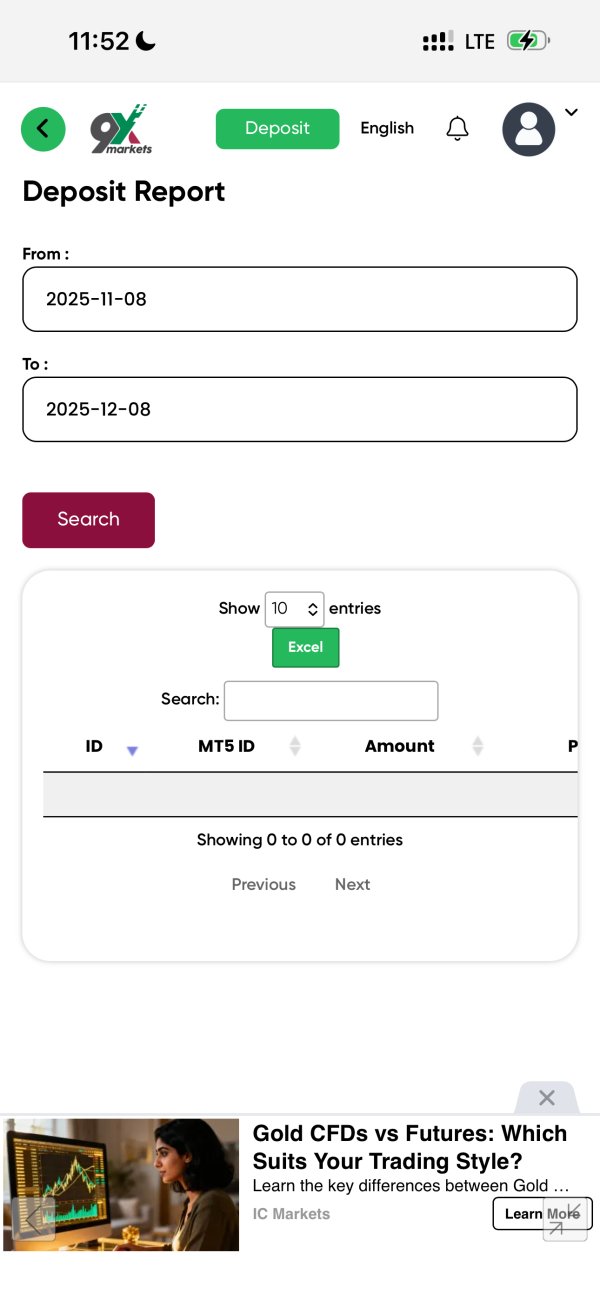
Task: Open the 9X Markets logo home
Action: (121, 129)
